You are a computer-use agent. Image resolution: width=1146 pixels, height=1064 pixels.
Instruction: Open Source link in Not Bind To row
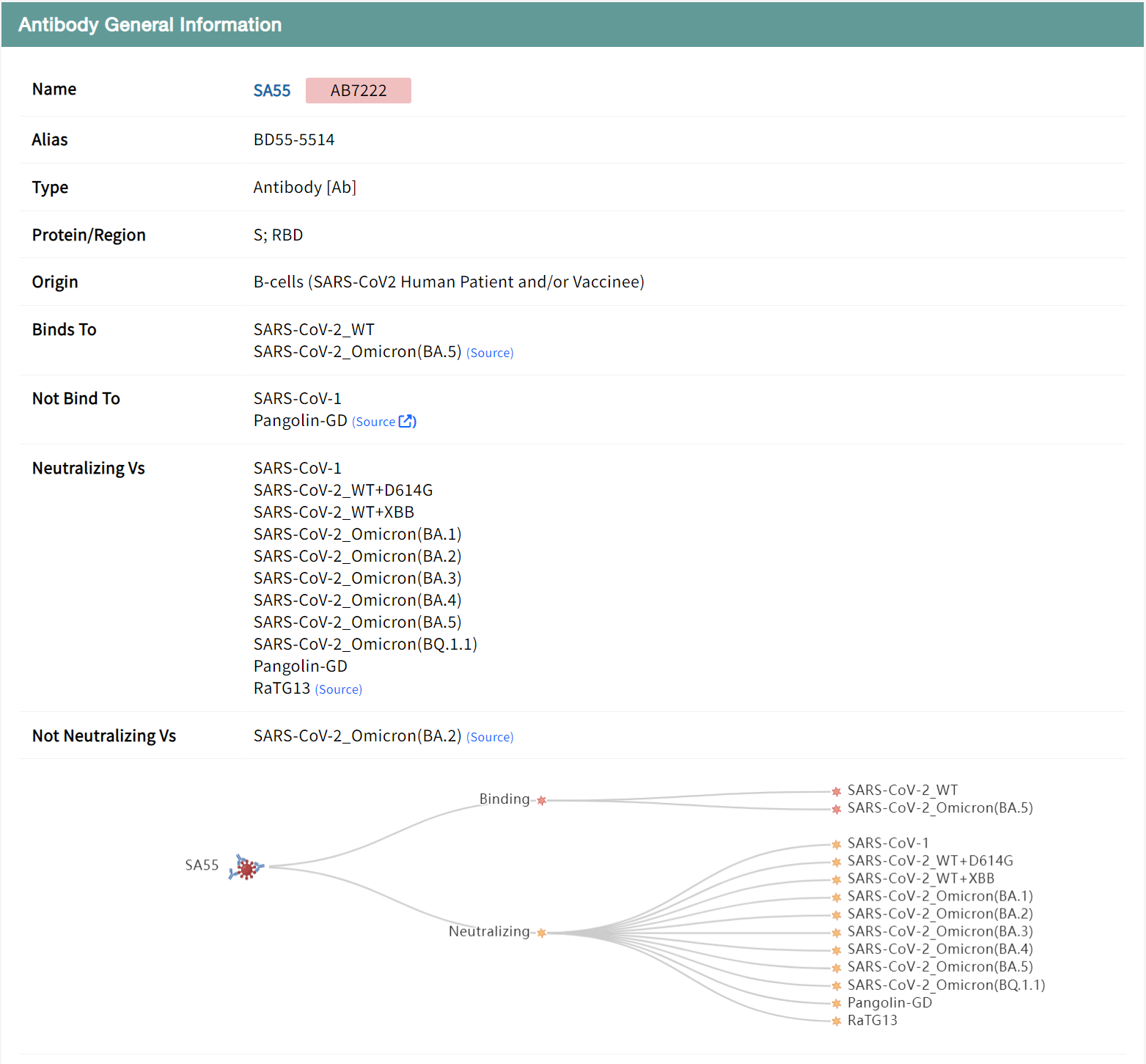coord(374,422)
